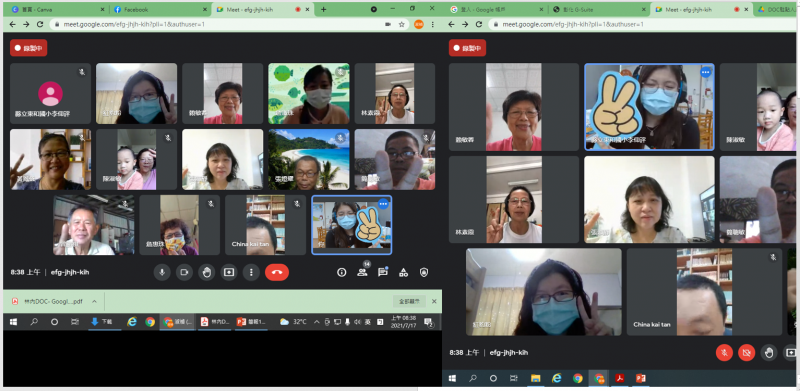Go forward in left browser
800x391 pixels.
coord(26,24)
